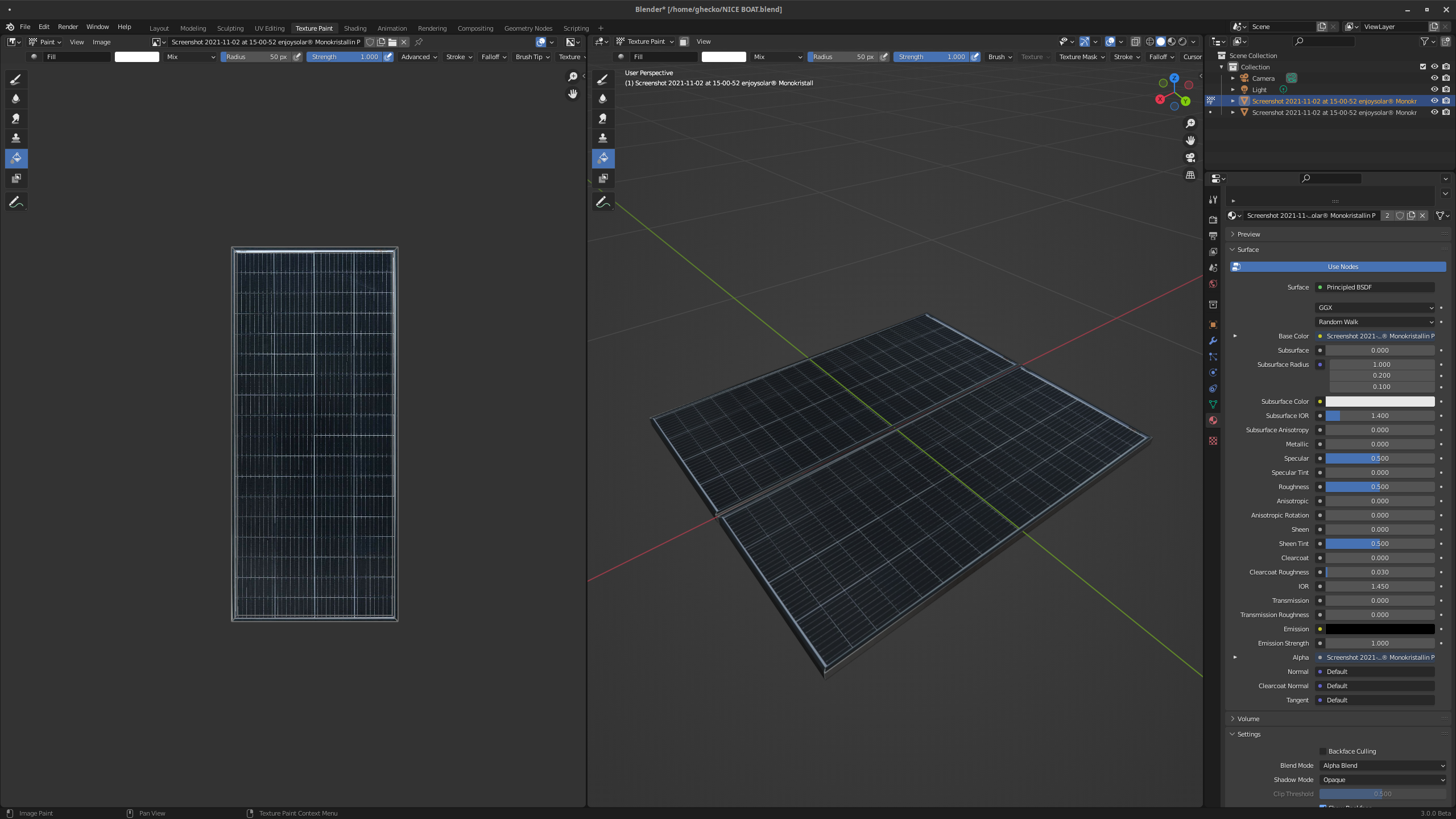Select the Annotate tool in image editor
Viewport: 1456px width, 819px height.
click(x=16, y=202)
